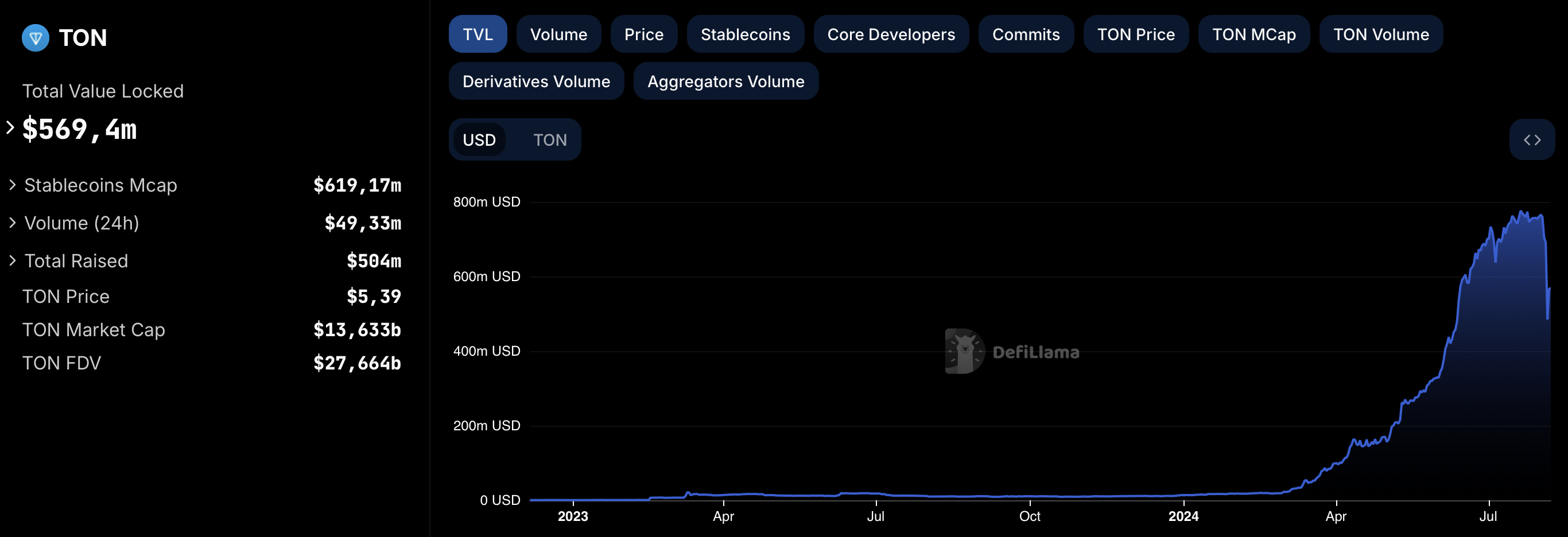Show Core Developers on the chart
Viewport: 1568px width, 537px height.
click(x=891, y=34)
